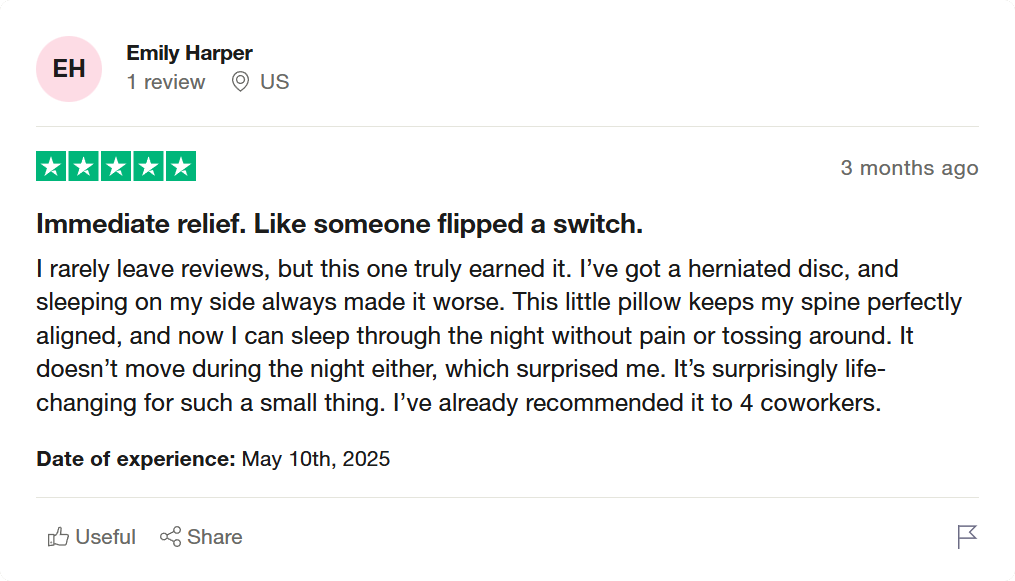Open Emily Harper's profile name
This screenshot has width=1015, height=581.
point(189,53)
